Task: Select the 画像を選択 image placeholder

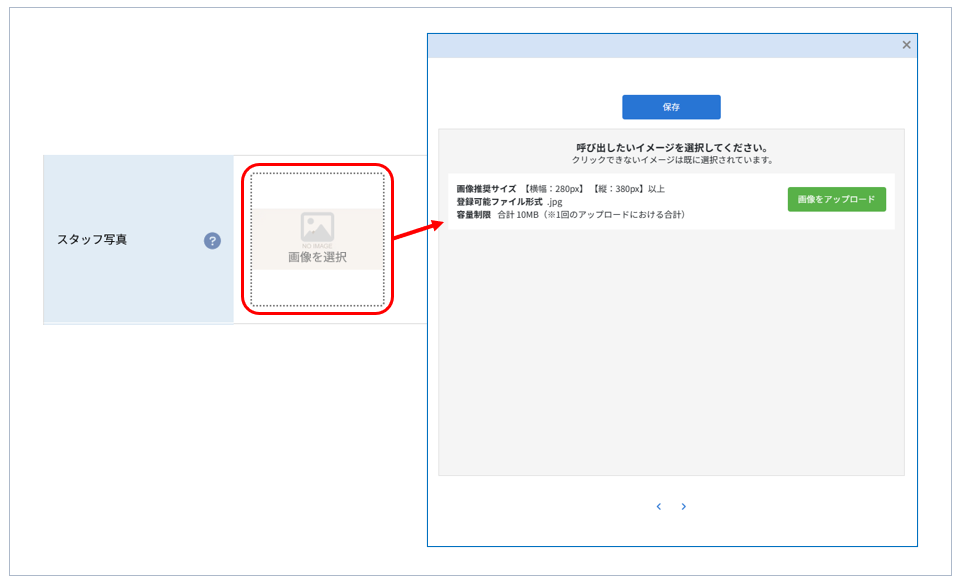Action: [x=317, y=239]
